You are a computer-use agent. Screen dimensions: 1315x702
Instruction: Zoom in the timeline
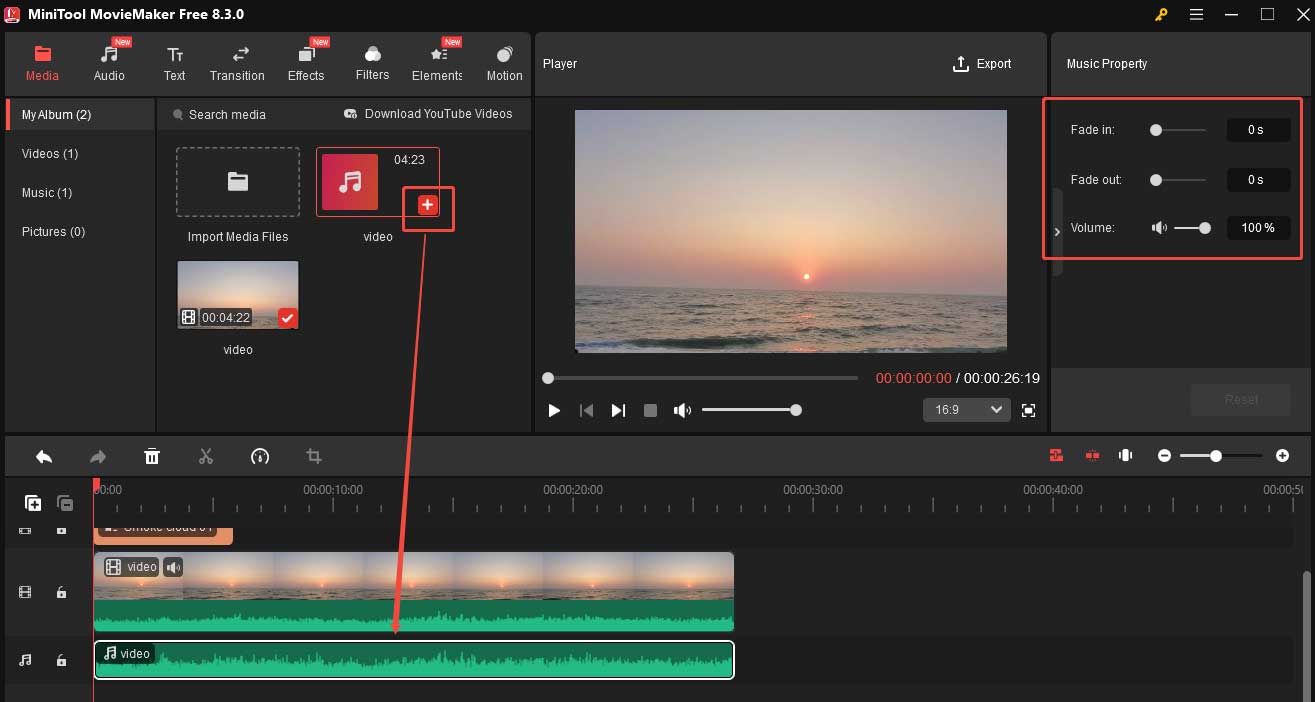pyautogui.click(x=1283, y=456)
